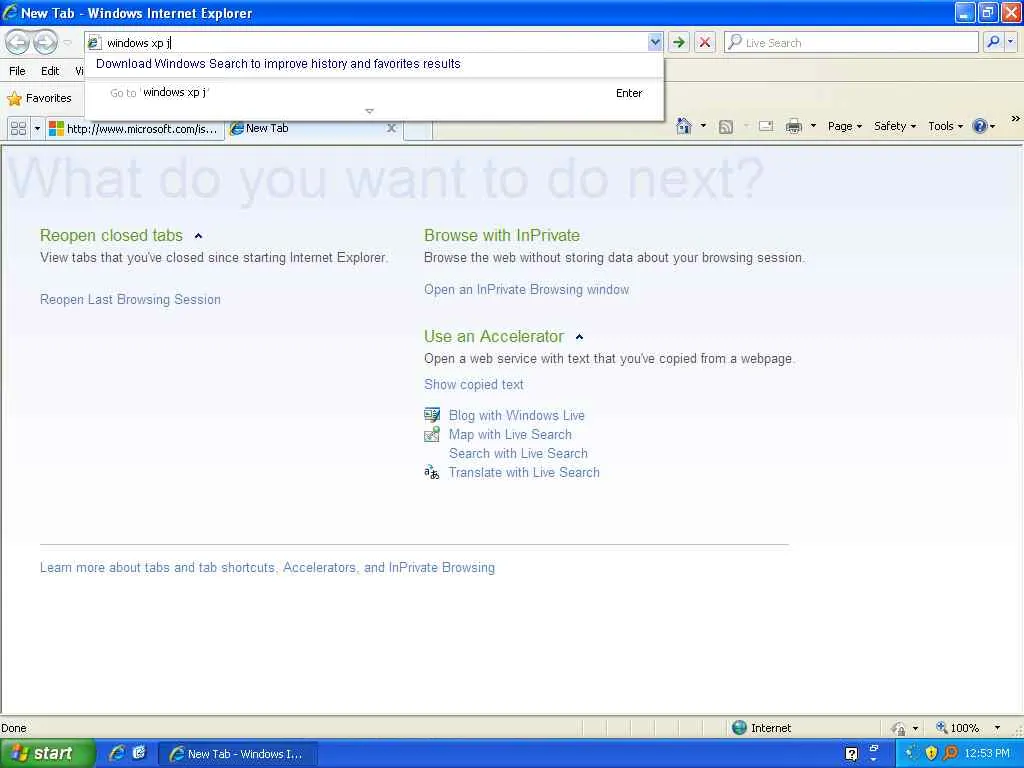Open the Print options dropdown arrow
This screenshot has height=768, width=1024.
point(813,126)
